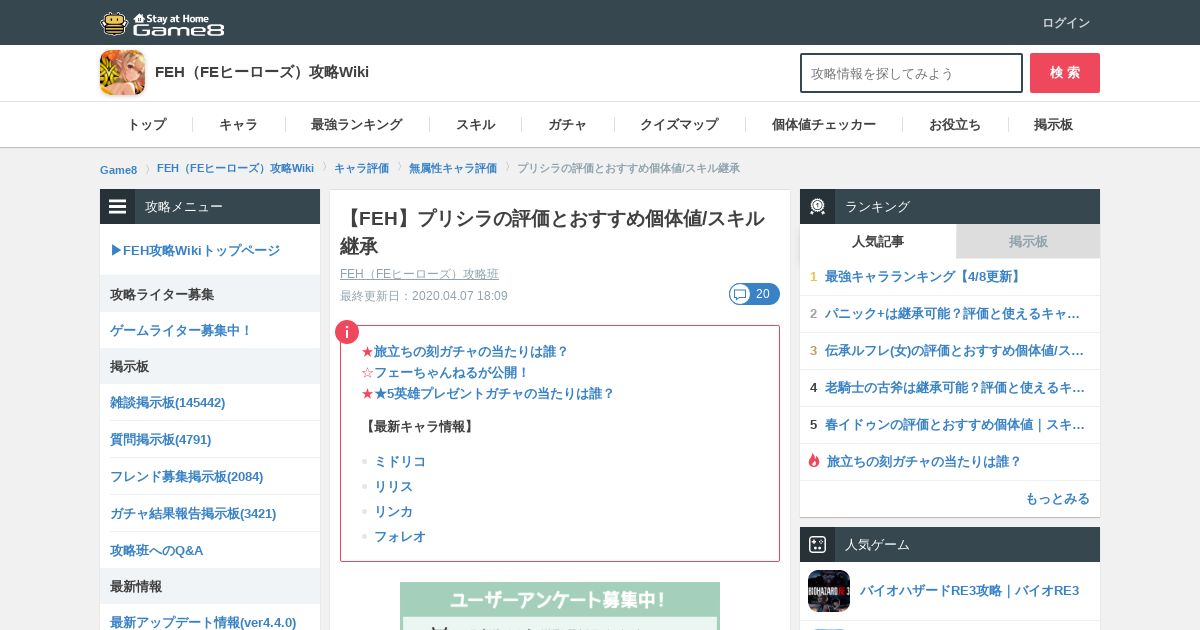Click the red 検索 button
1200x630 pixels.
tap(1065, 73)
